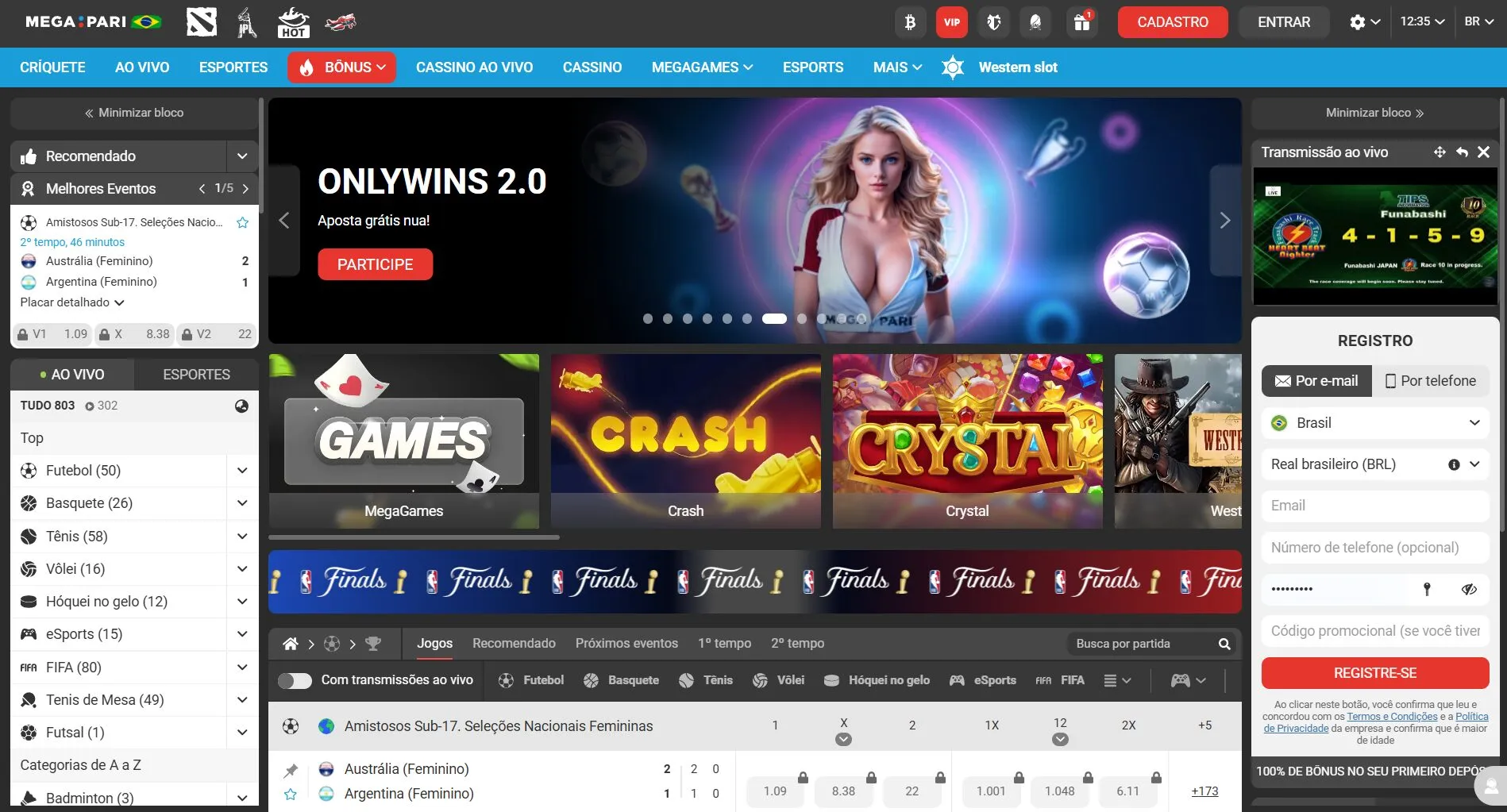Expand the MAIS menu
The image size is (1507, 812).
897,67
